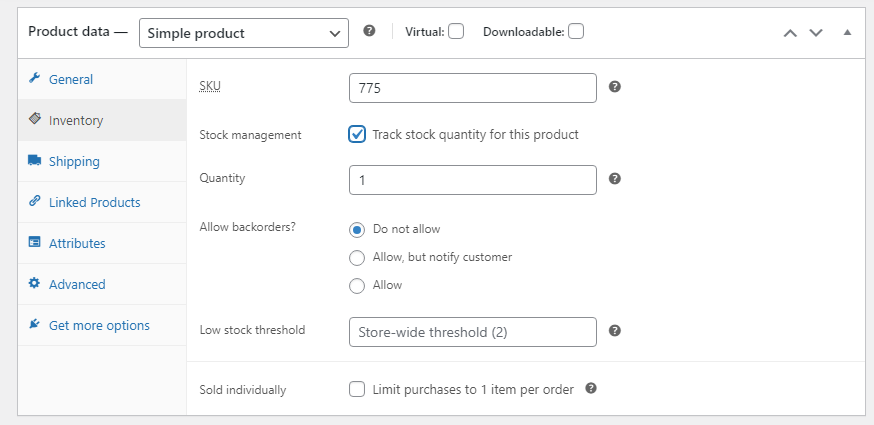Click help icon next to product type dropdown
874x425 pixels.
tap(369, 31)
